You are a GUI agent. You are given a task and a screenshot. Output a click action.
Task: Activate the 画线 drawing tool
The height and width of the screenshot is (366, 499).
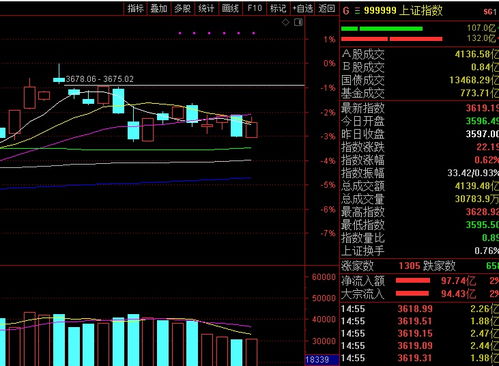230,8
